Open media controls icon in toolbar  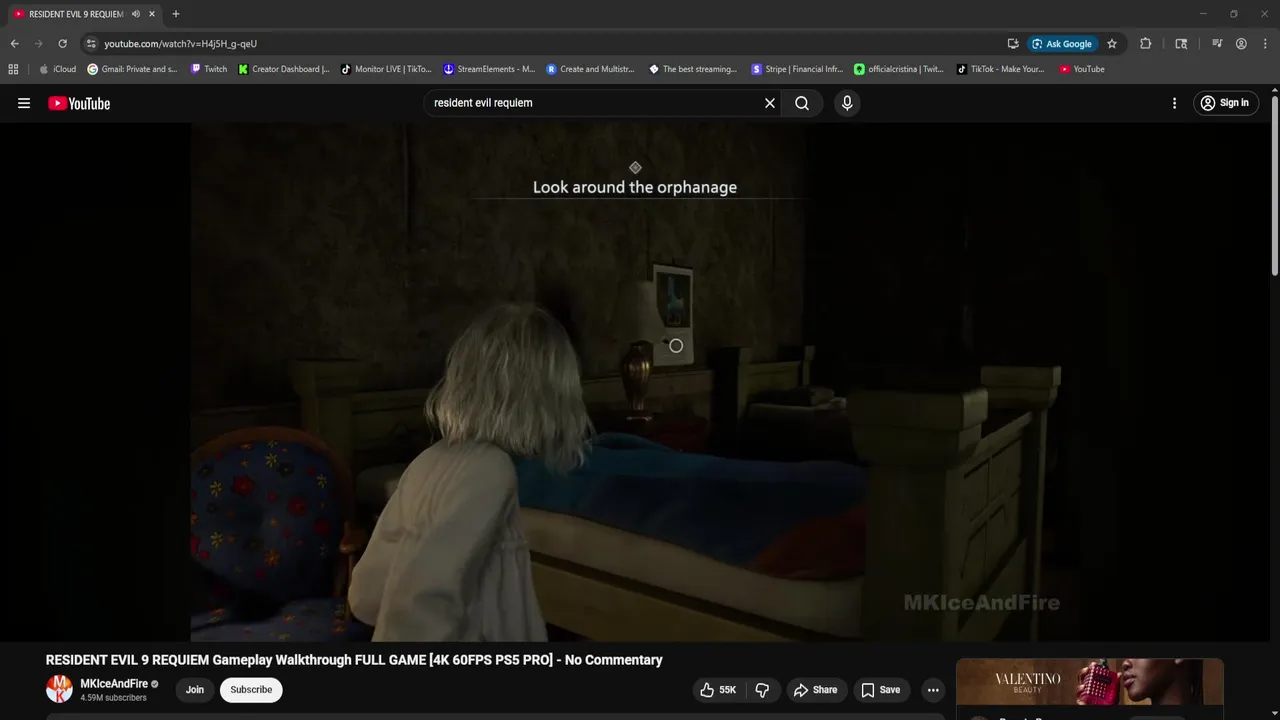(1217, 44)
